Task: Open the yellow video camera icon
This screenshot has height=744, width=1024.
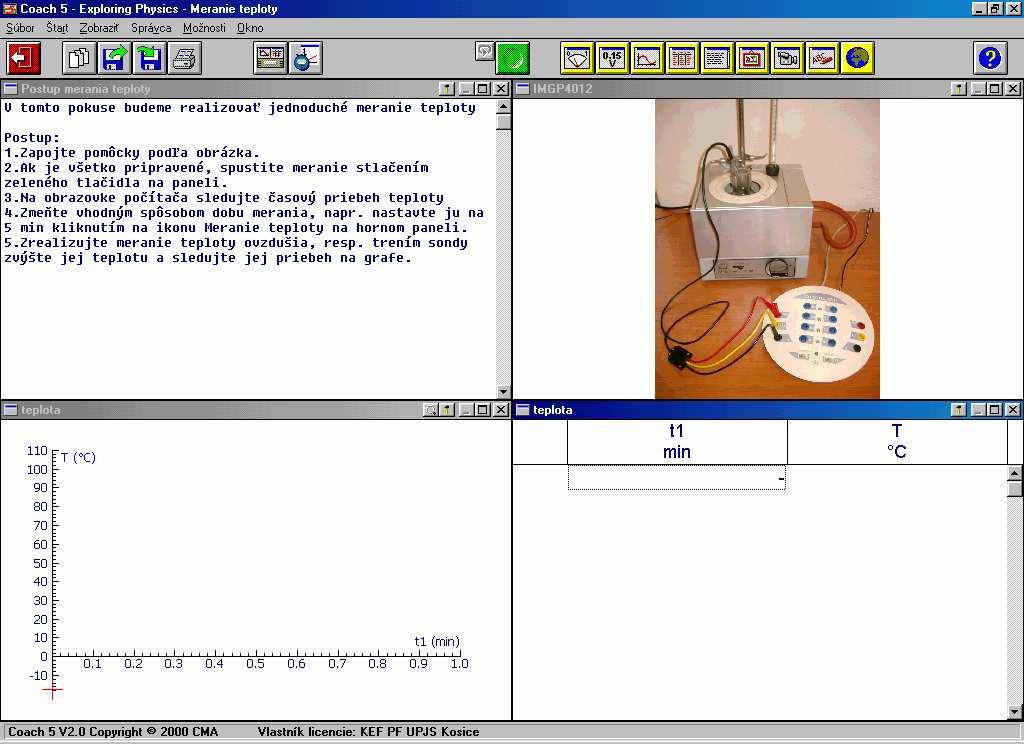Action: click(788, 58)
